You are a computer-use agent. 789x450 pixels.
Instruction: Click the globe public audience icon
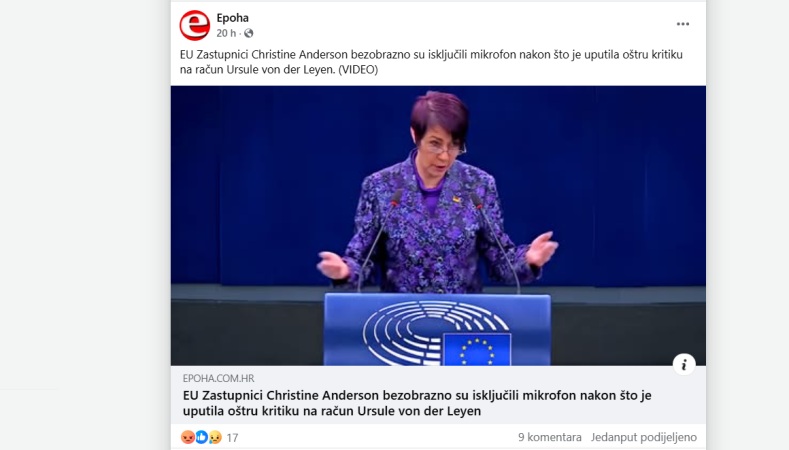point(249,33)
